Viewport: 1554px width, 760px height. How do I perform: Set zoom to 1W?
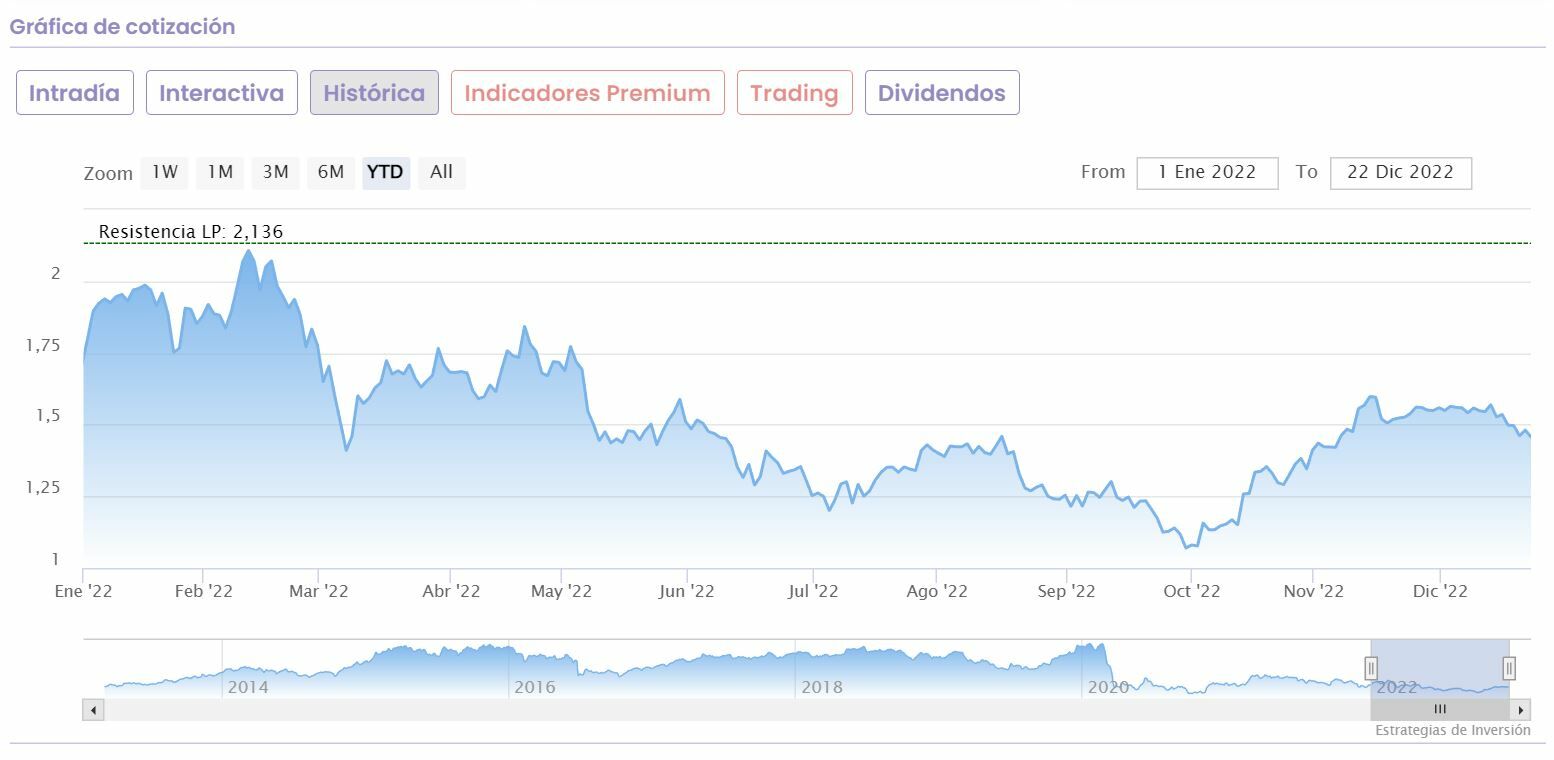[x=165, y=172]
